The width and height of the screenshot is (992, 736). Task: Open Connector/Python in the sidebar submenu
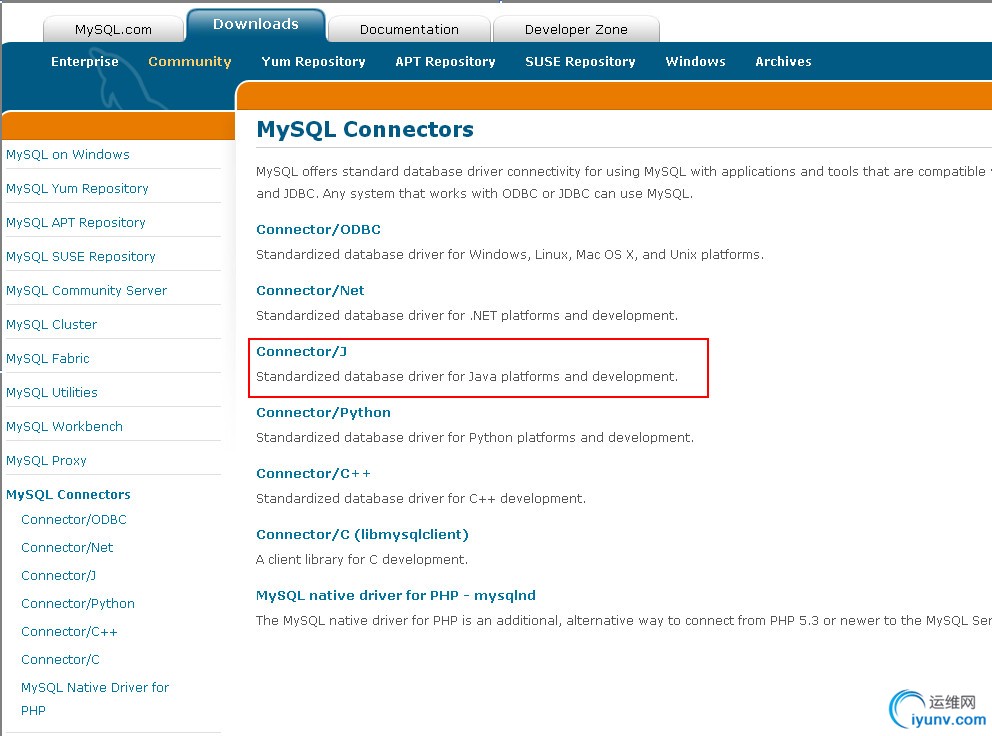point(78,604)
